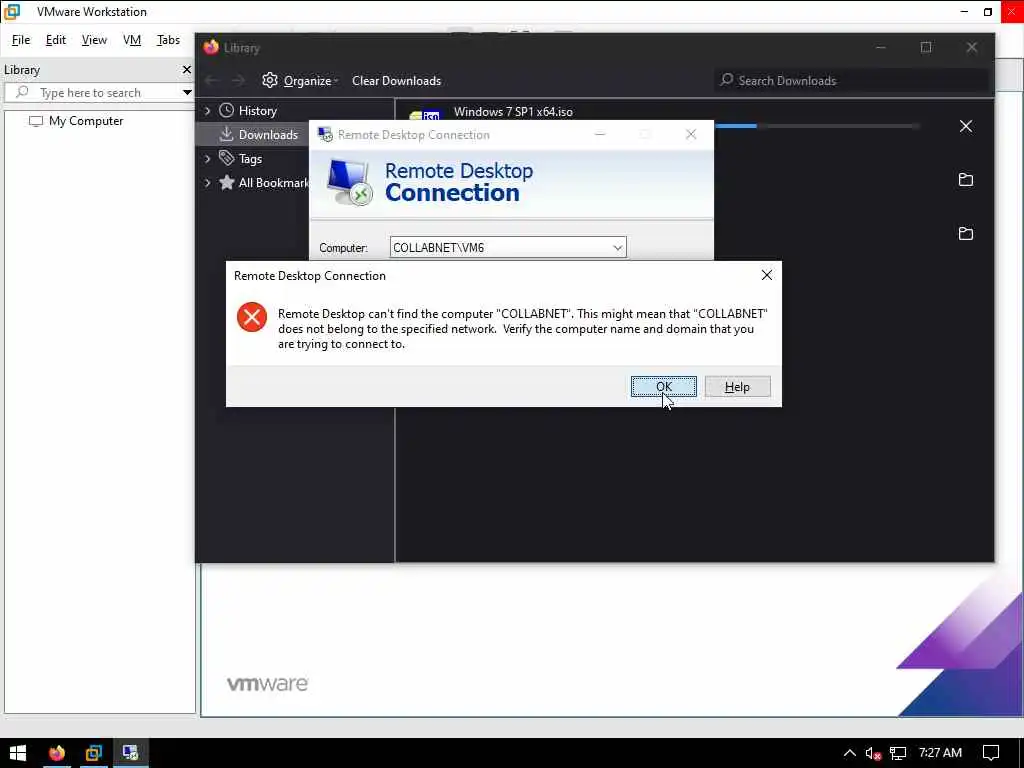Open the VMware Library search dropdown arrow
Viewport: 1024px width, 768px height.
tap(187, 93)
